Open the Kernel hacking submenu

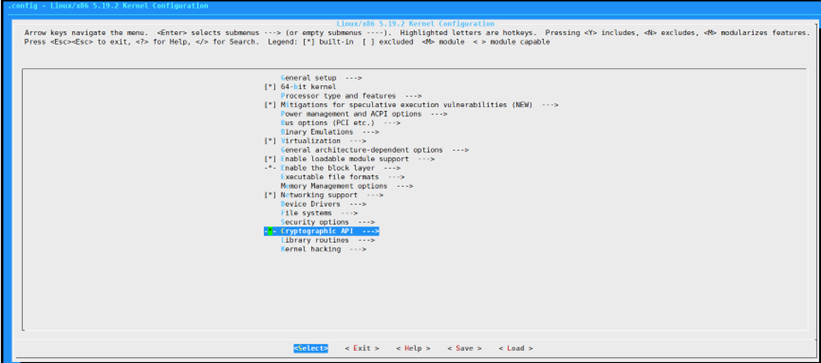tap(323, 249)
